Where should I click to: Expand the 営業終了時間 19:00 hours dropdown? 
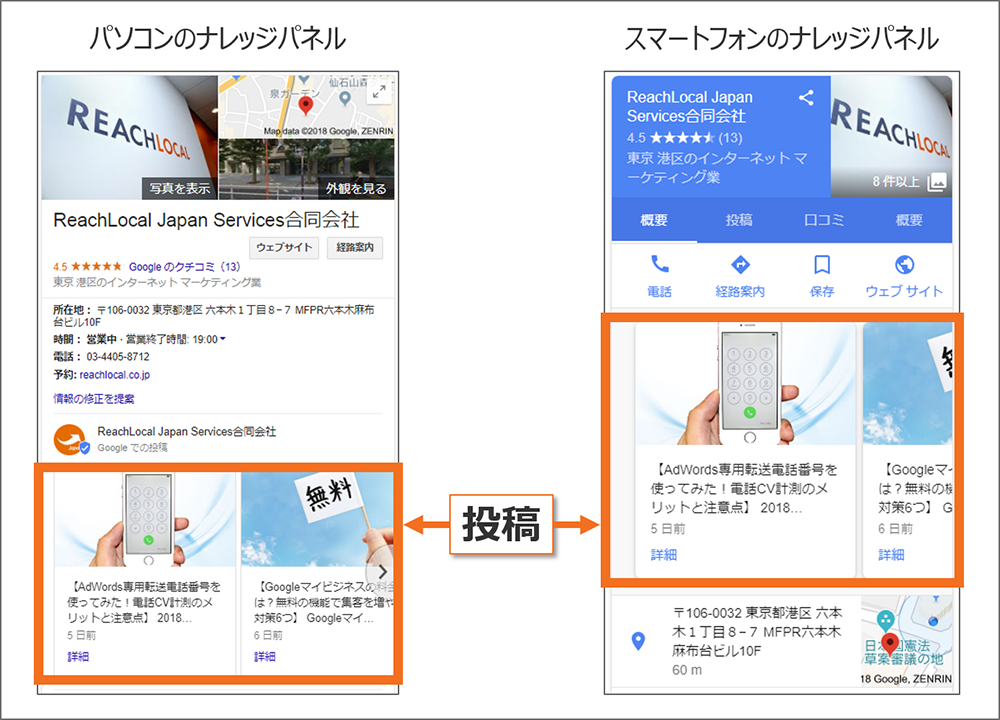click(x=223, y=339)
